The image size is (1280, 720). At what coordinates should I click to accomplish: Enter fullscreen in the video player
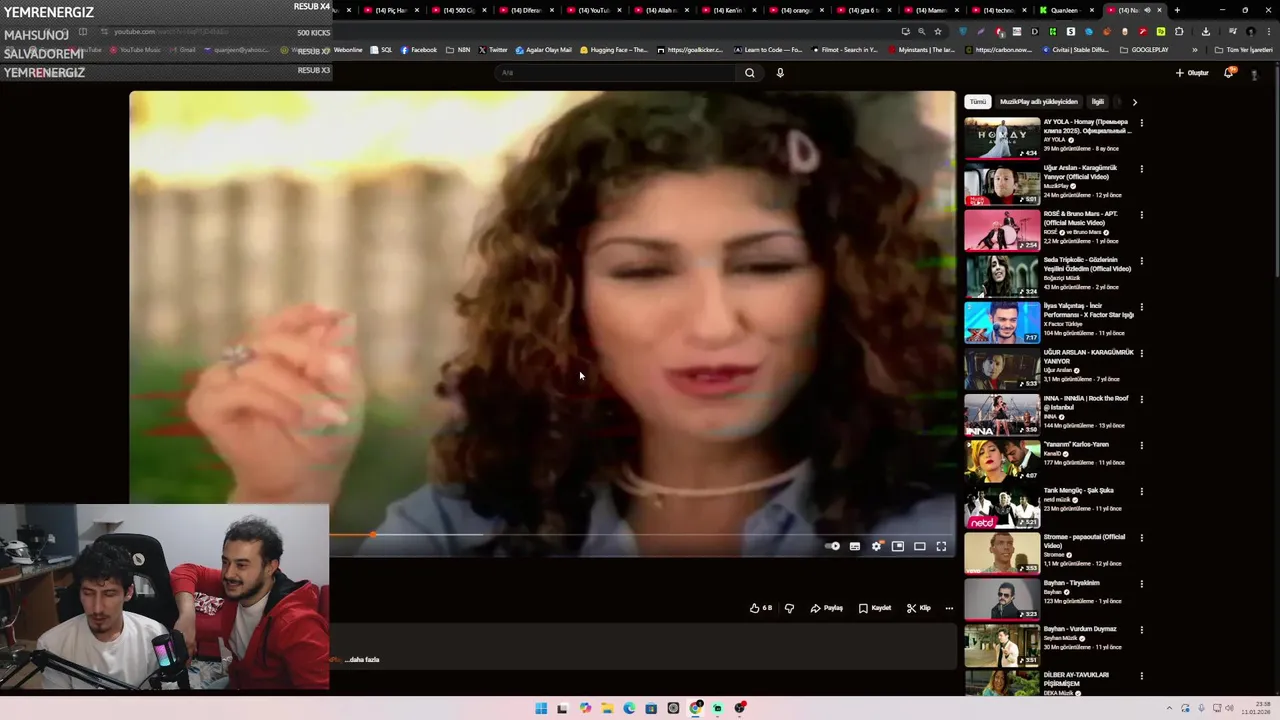941,546
